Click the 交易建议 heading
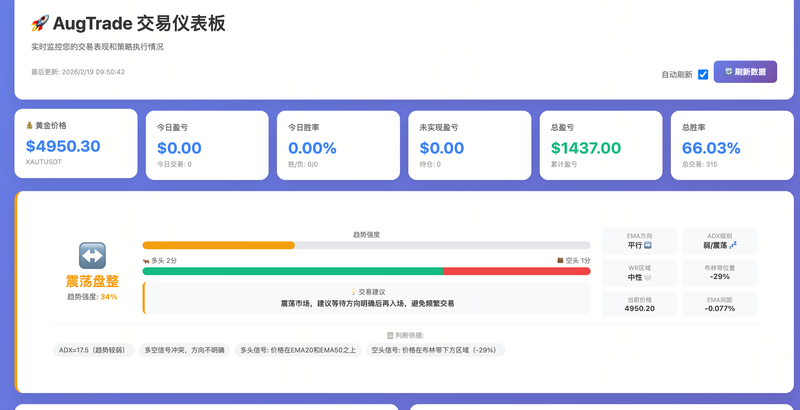This screenshot has width=800, height=410. pyautogui.click(x=372, y=292)
